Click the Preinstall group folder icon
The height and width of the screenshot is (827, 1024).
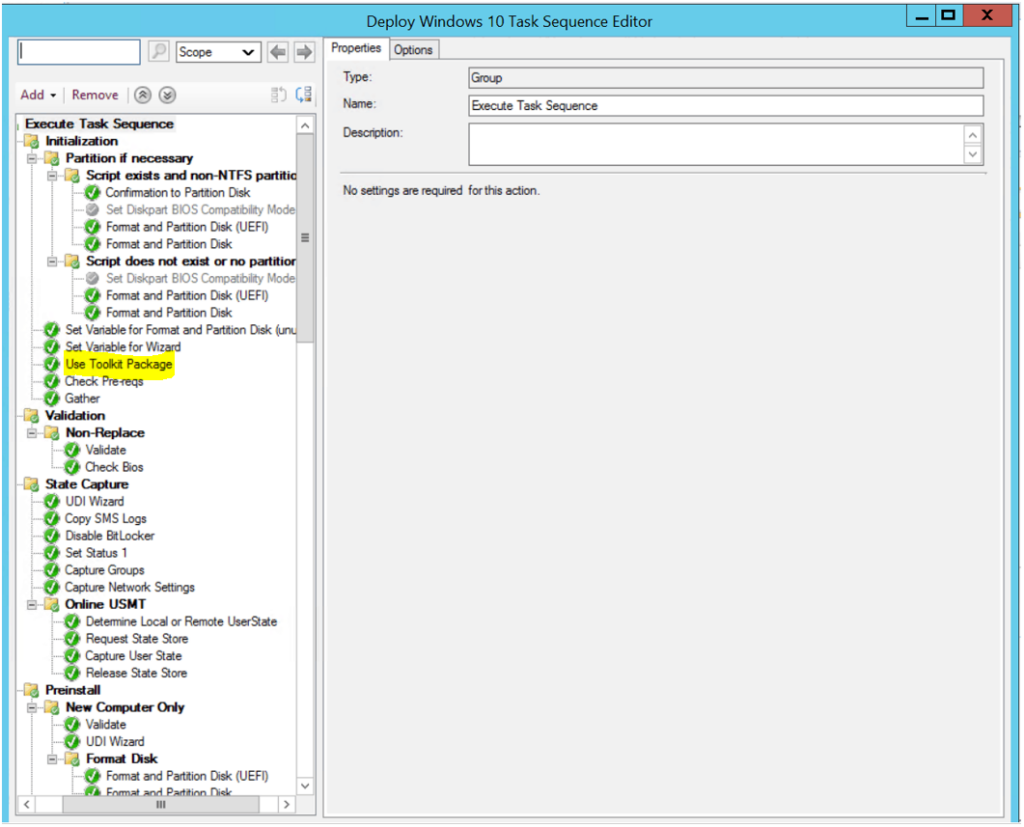(31, 690)
